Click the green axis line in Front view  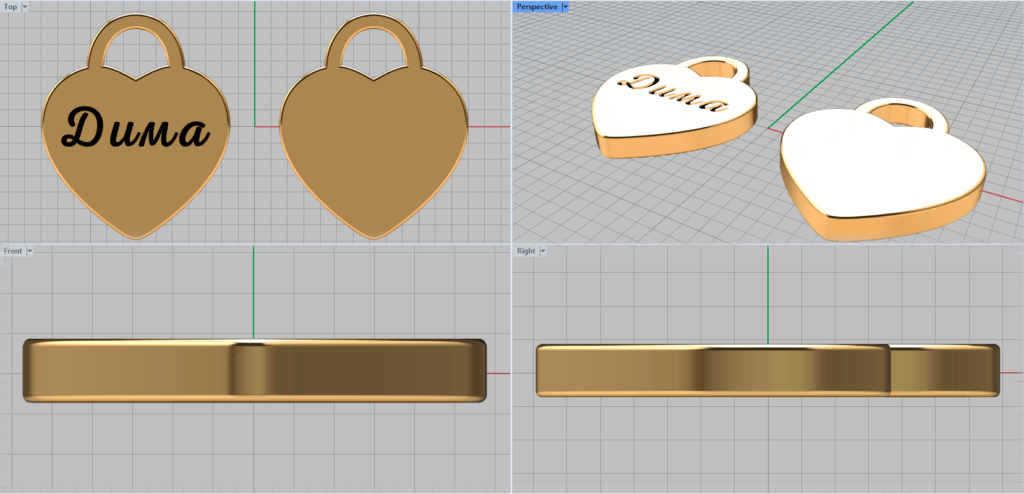coord(254,290)
